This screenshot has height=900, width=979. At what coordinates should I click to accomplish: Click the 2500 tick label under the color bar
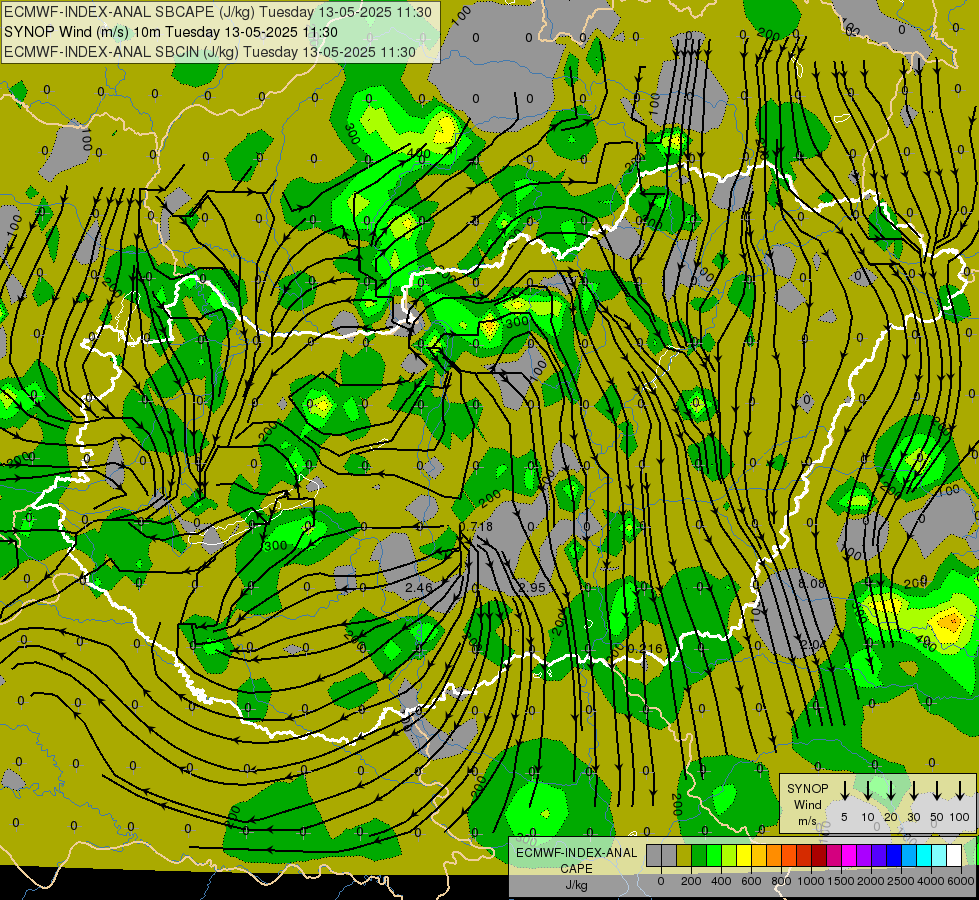901,881
